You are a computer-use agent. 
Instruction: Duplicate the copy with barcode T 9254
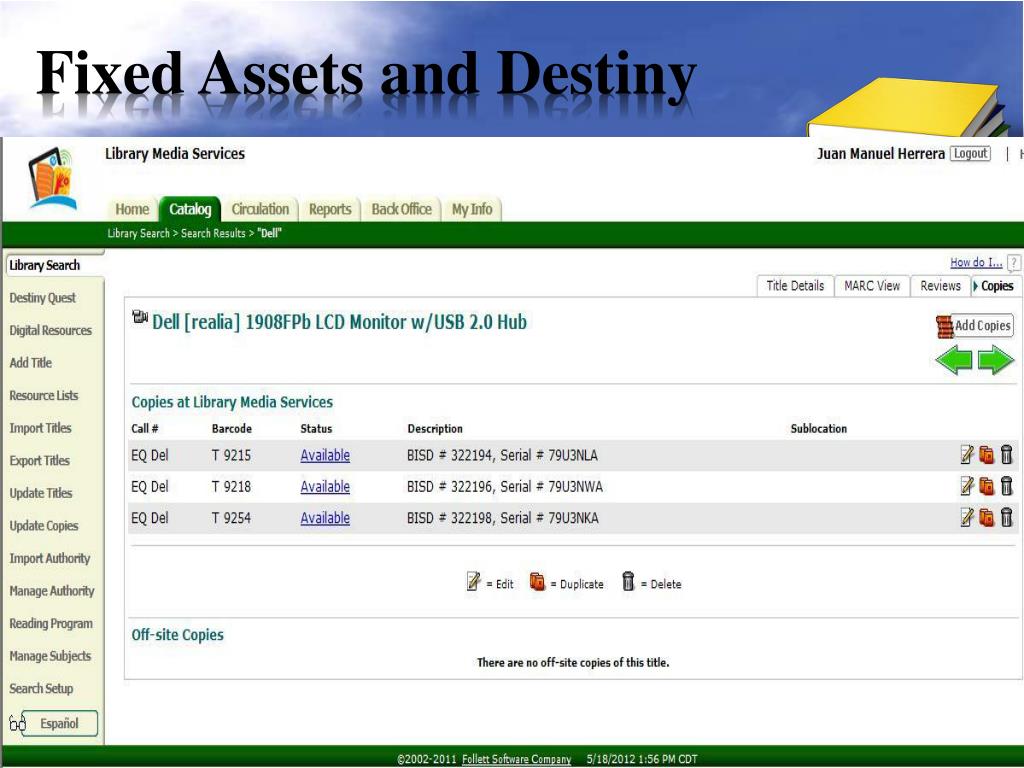pos(986,517)
